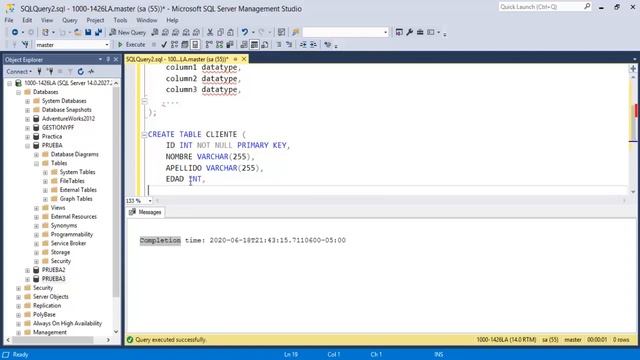Click the Increase Indent icon
The image size is (640, 360).
313,44
